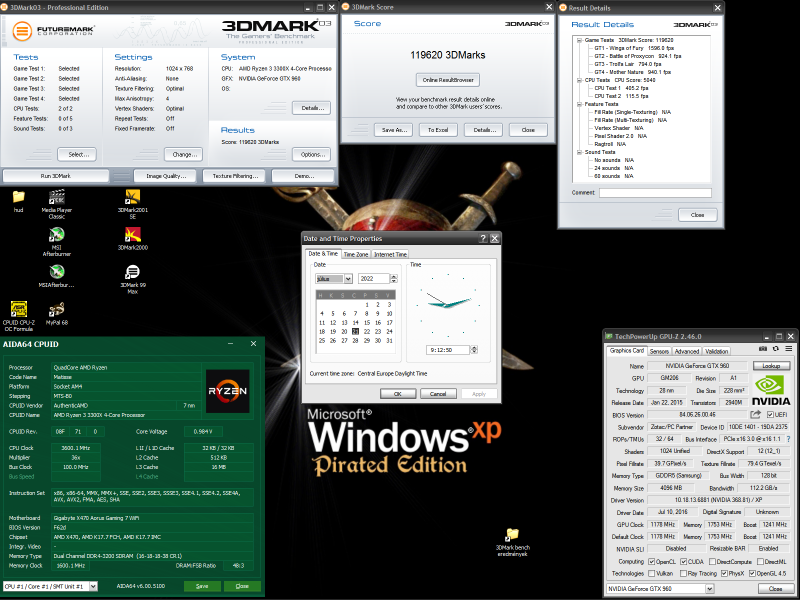Click Change... button under Settings
Viewport: 800px width, 600px height.
[184, 154]
